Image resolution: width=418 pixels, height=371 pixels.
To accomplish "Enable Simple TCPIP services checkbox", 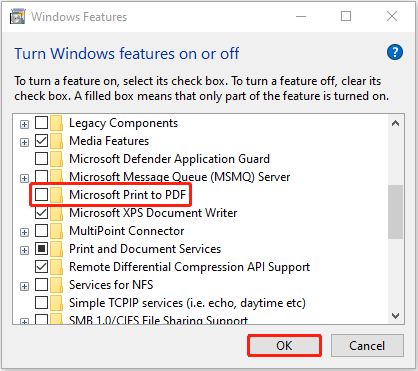I will click(41, 303).
